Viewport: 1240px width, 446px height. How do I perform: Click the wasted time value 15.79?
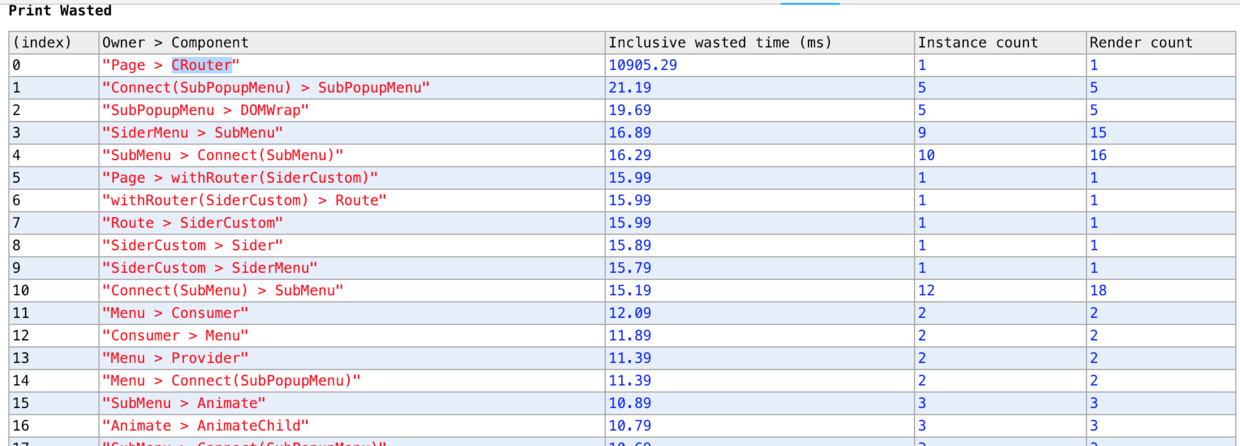coord(630,268)
